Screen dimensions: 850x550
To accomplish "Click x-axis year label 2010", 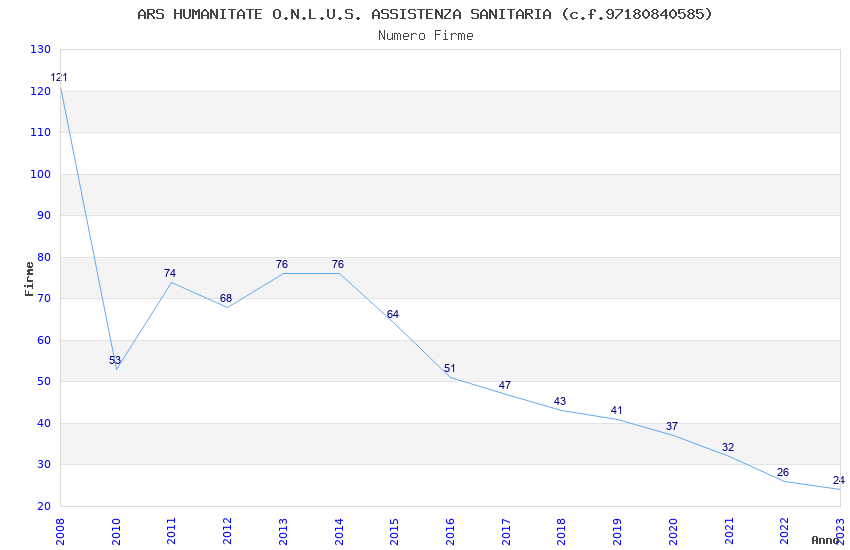I will click(x=115, y=531).
